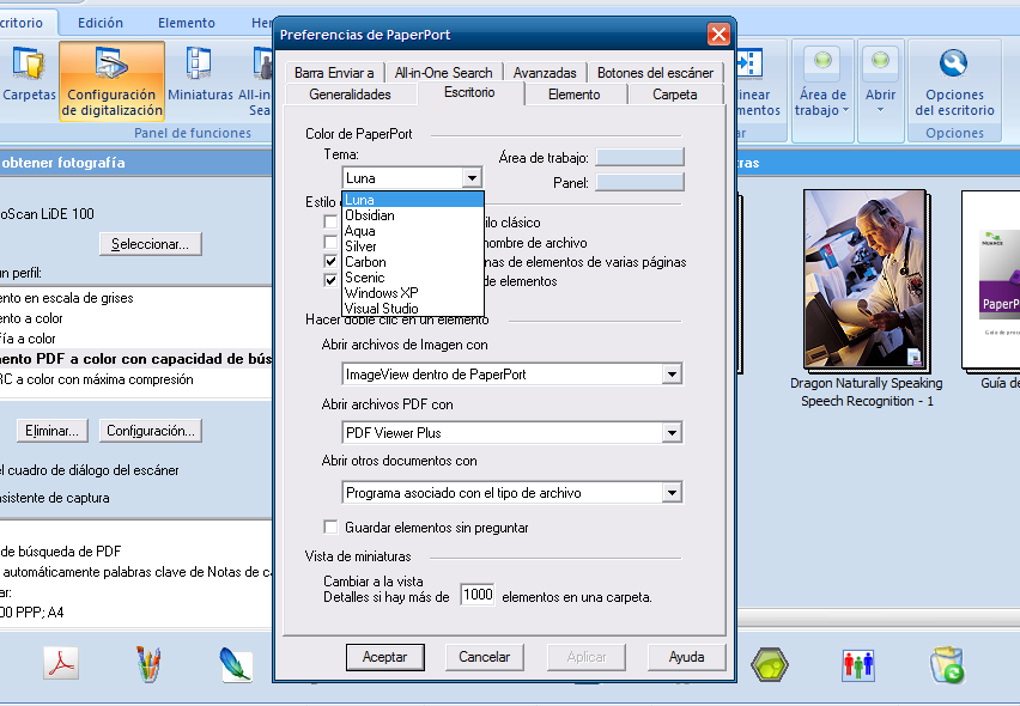The image size is (1020, 706).
Task: Click green hexagon icon in Send To bar
Action: pyautogui.click(x=770, y=664)
